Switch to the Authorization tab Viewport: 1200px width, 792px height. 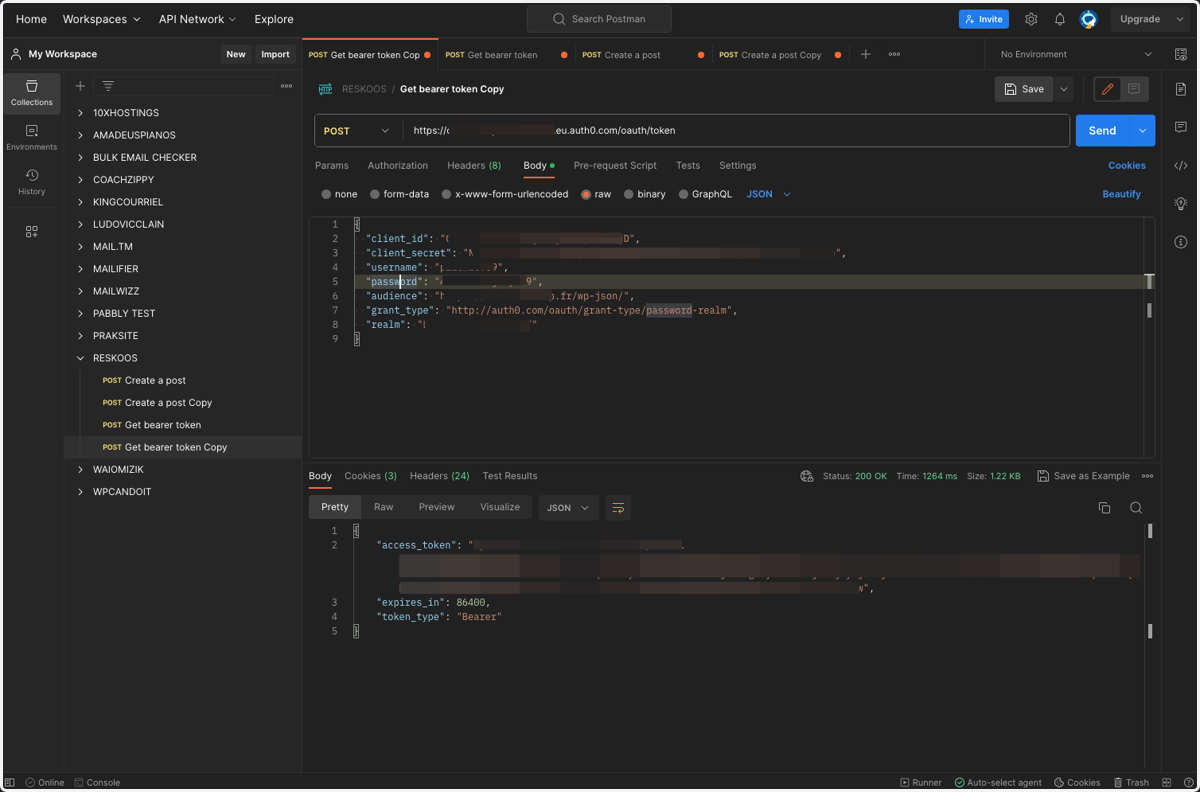pyautogui.click(x=398, y=166)
